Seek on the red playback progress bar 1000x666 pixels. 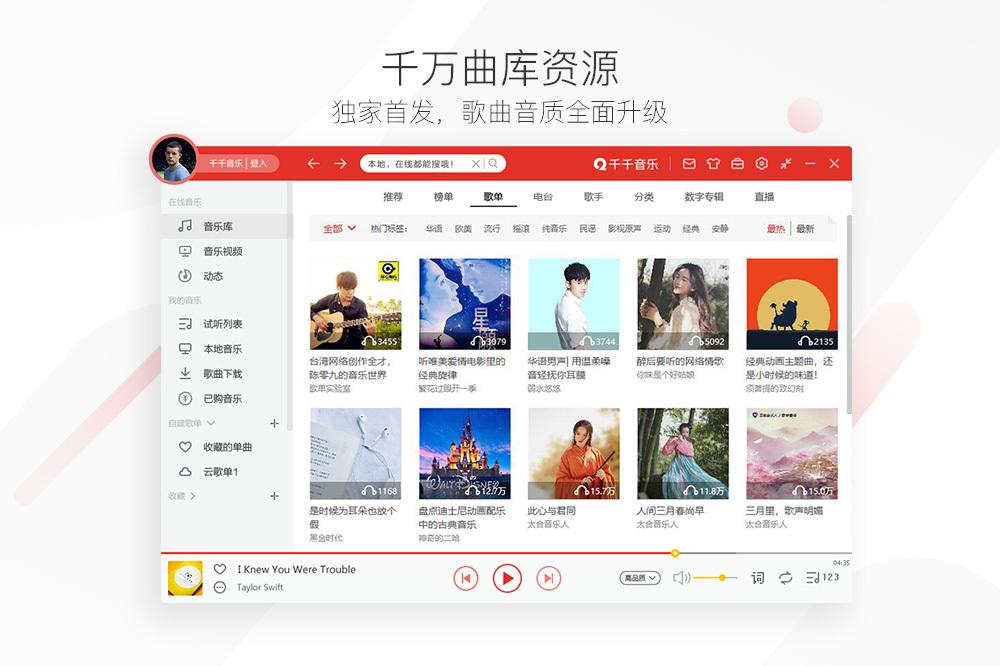(506, 553)
